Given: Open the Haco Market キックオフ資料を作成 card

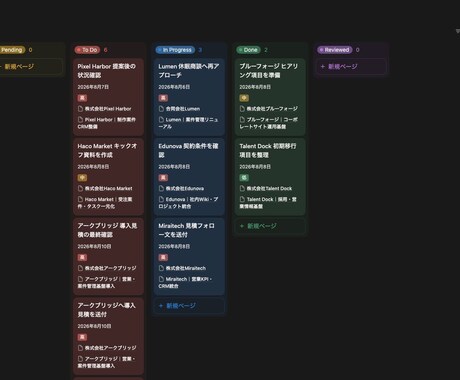Looking at the screenshot, I should tap(108, 176).
